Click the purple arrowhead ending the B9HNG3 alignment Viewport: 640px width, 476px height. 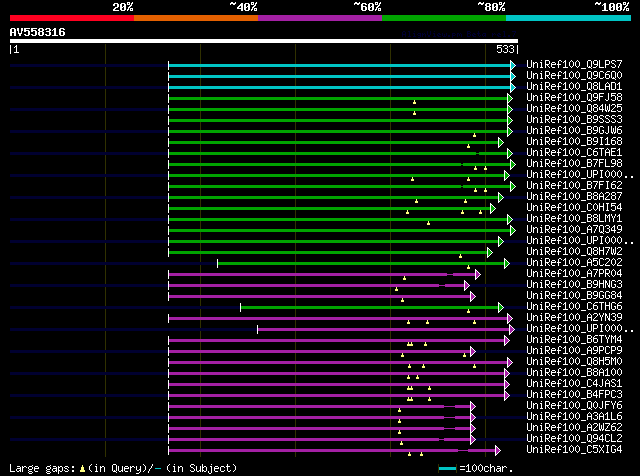[x=467, y=286]
